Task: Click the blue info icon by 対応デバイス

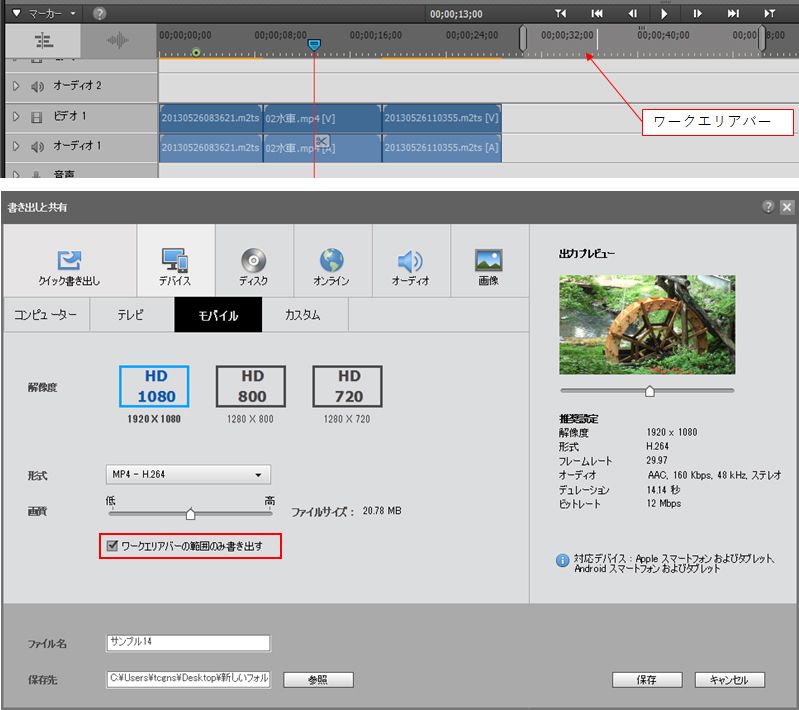Action: 562,561
